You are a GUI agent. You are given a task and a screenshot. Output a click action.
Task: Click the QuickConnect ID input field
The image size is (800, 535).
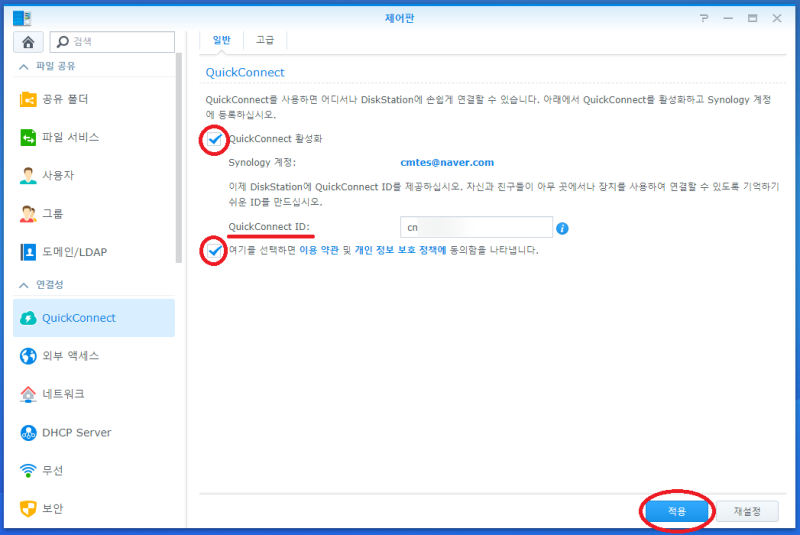pyautogui.click(x=476, y=227)
